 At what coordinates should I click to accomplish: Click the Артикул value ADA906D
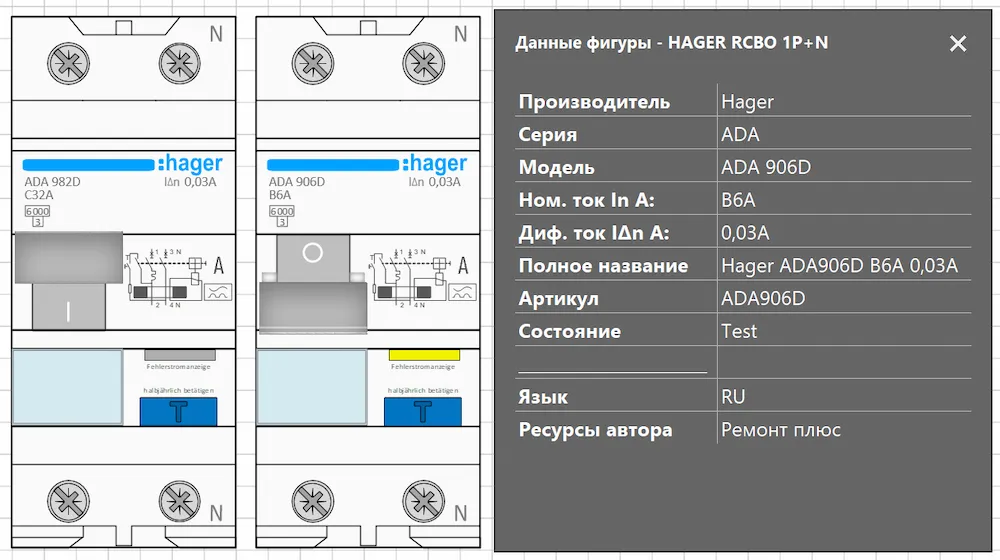(763, 298)
